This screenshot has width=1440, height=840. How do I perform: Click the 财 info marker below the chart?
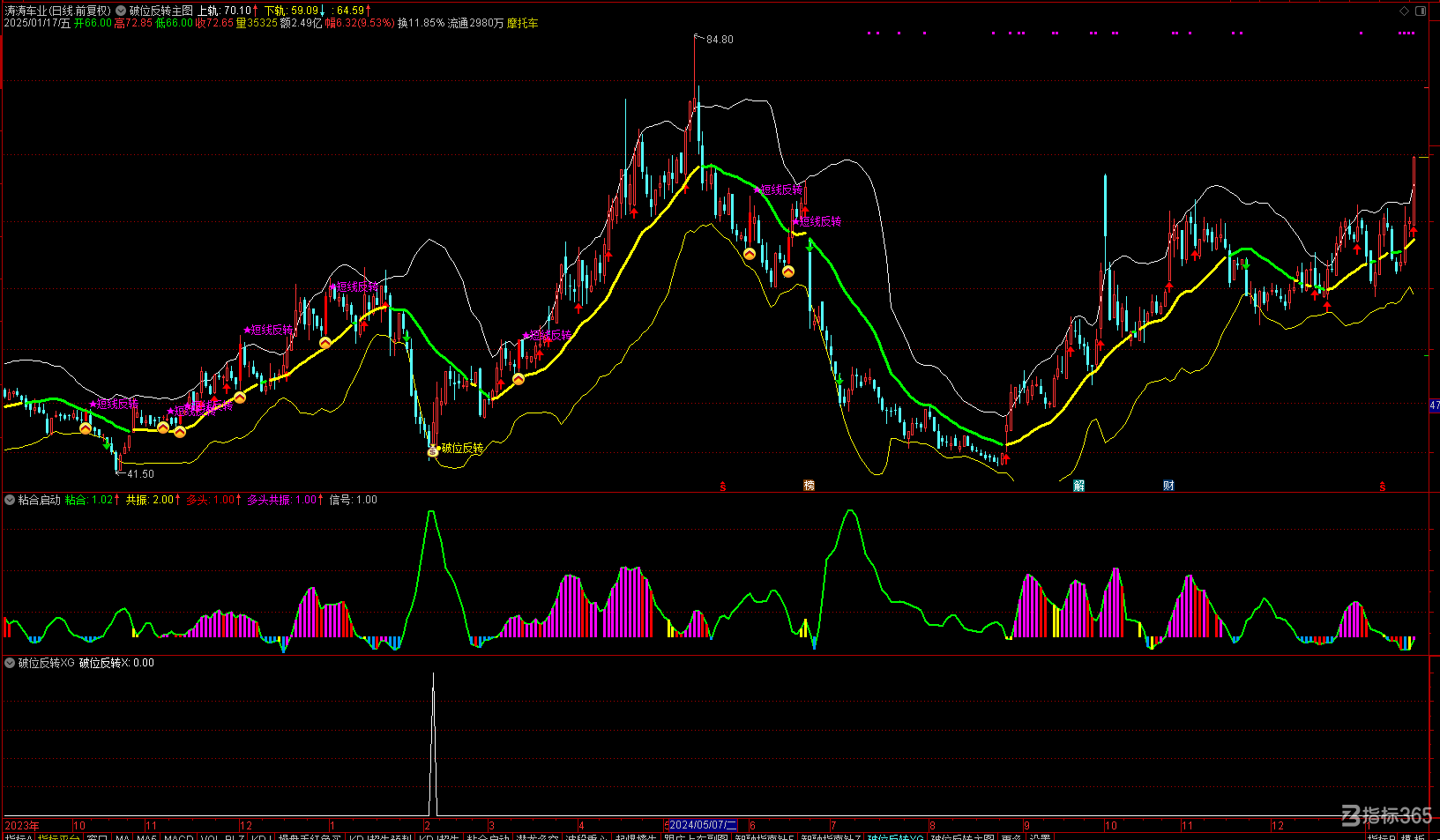[1168, 486]
